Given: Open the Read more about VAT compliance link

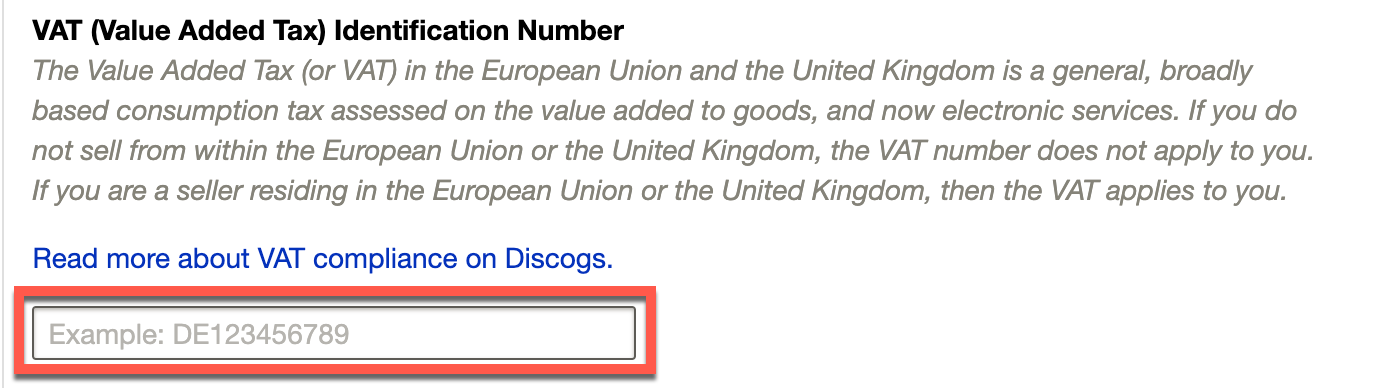Looking at the screenshot, I should pos(323,259).
